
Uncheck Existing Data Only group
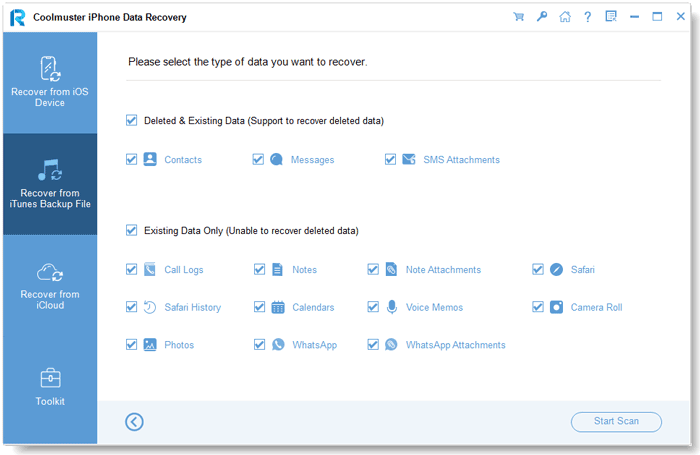pos(131,230)
